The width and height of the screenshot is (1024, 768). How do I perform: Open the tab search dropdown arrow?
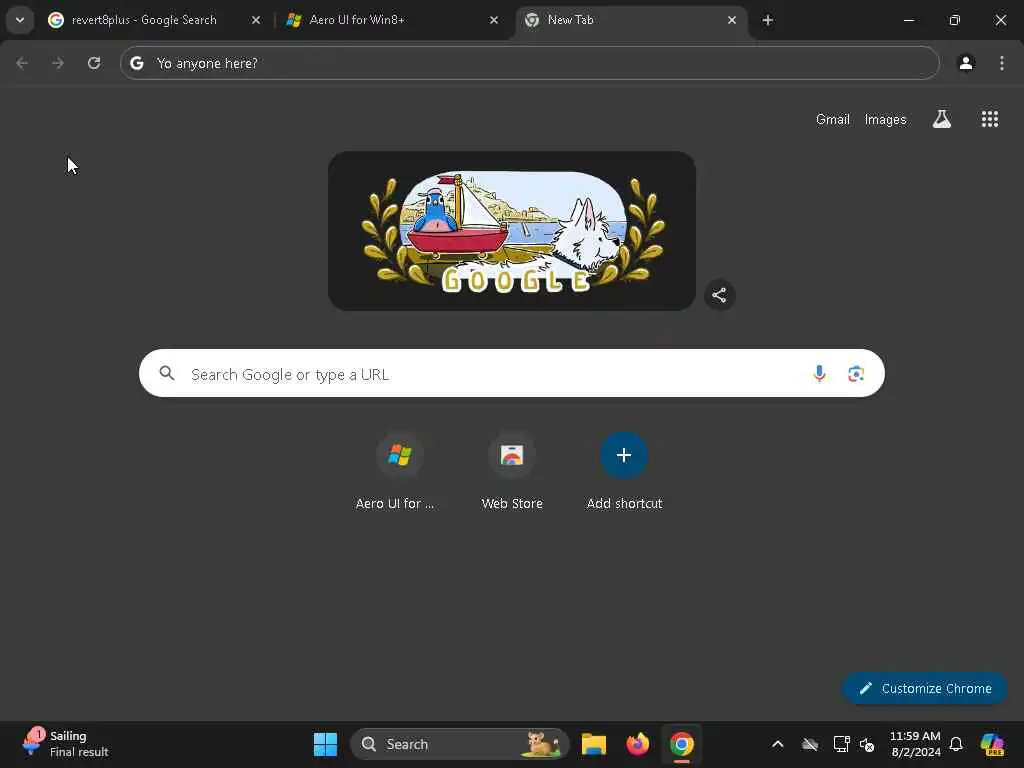pos(20,20)
